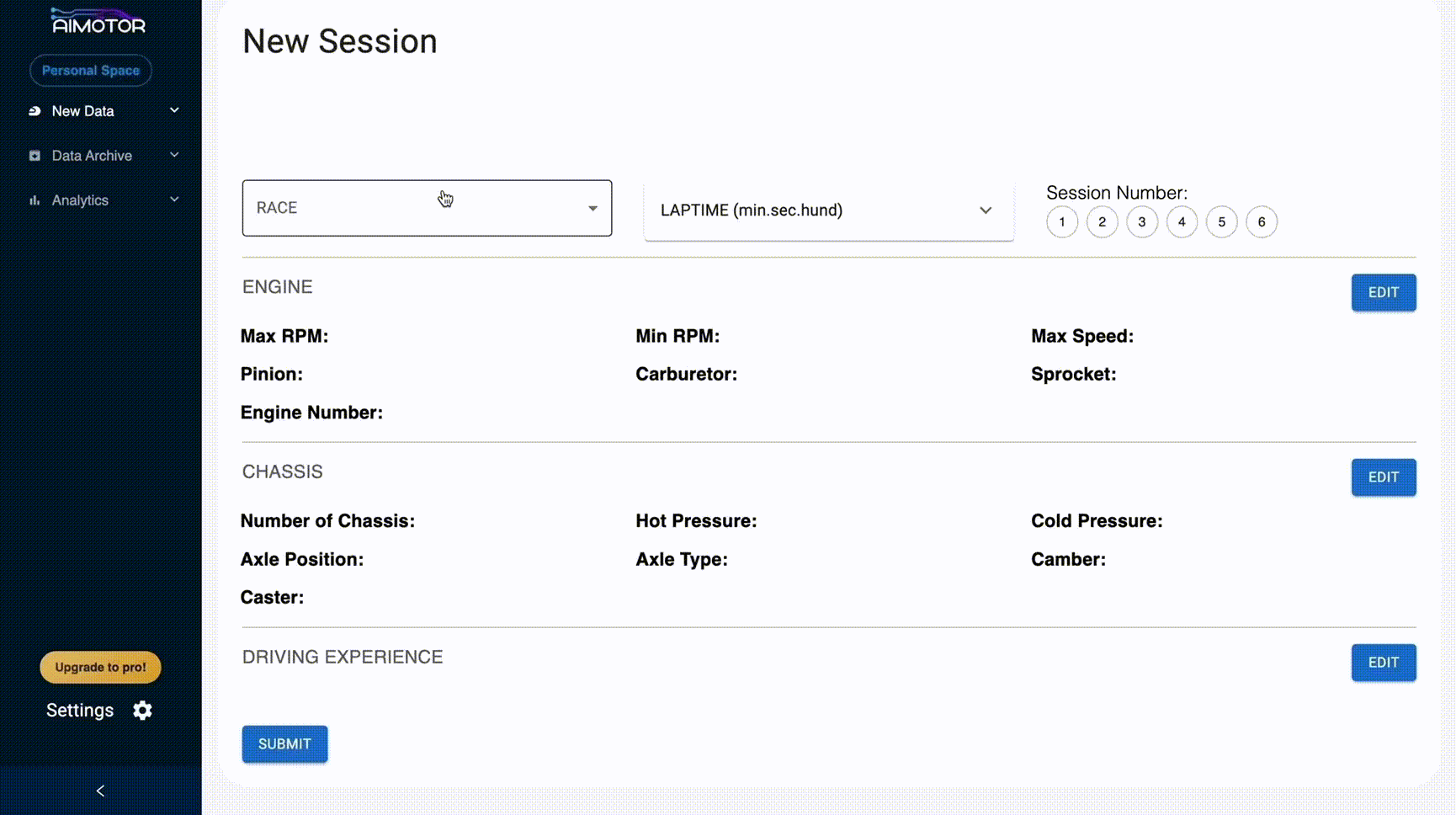Open the Analytics menu item
This screenshot has width=1456, height=815.
click(x=80, y=200)
